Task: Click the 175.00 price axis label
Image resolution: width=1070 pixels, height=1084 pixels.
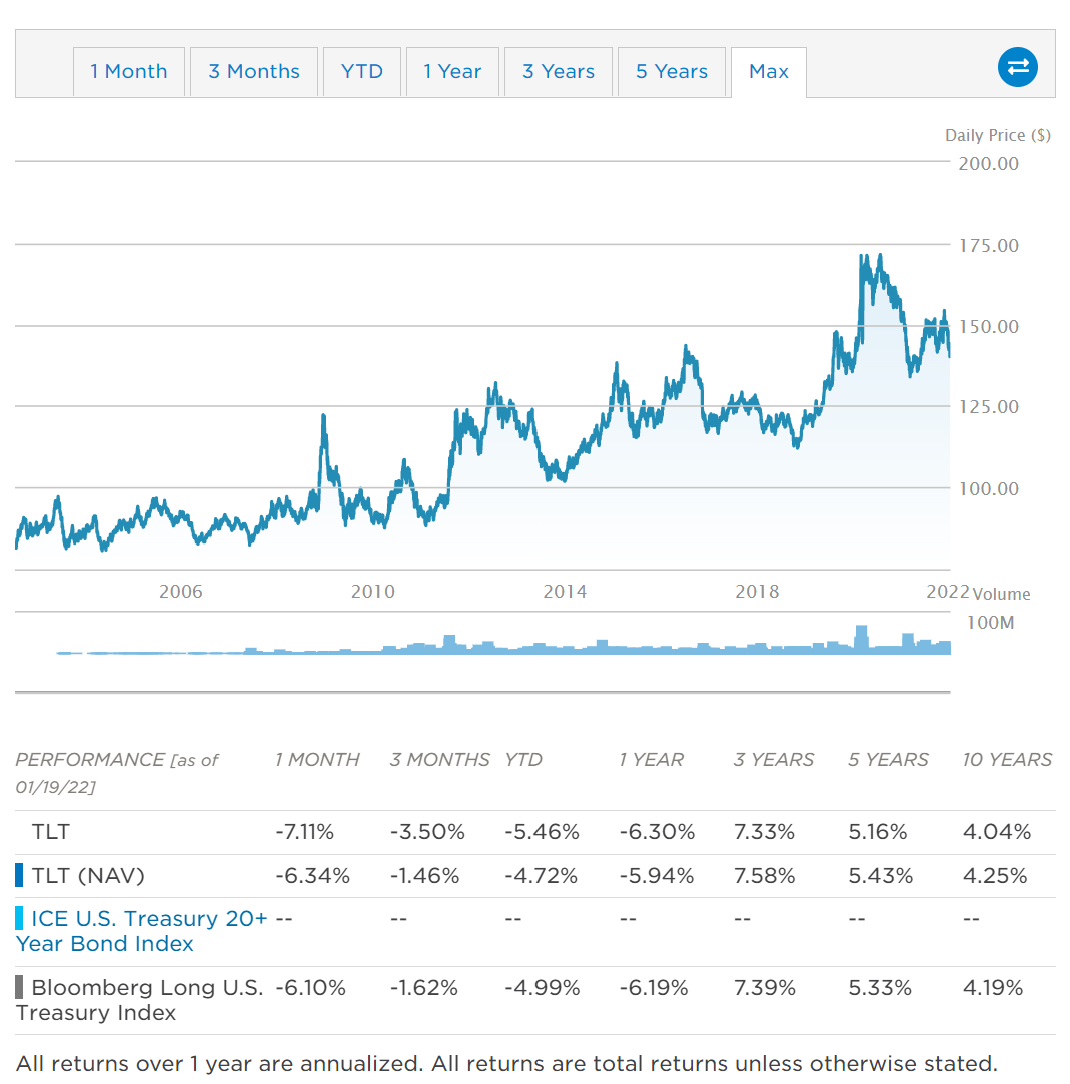Action: point(988,245)
